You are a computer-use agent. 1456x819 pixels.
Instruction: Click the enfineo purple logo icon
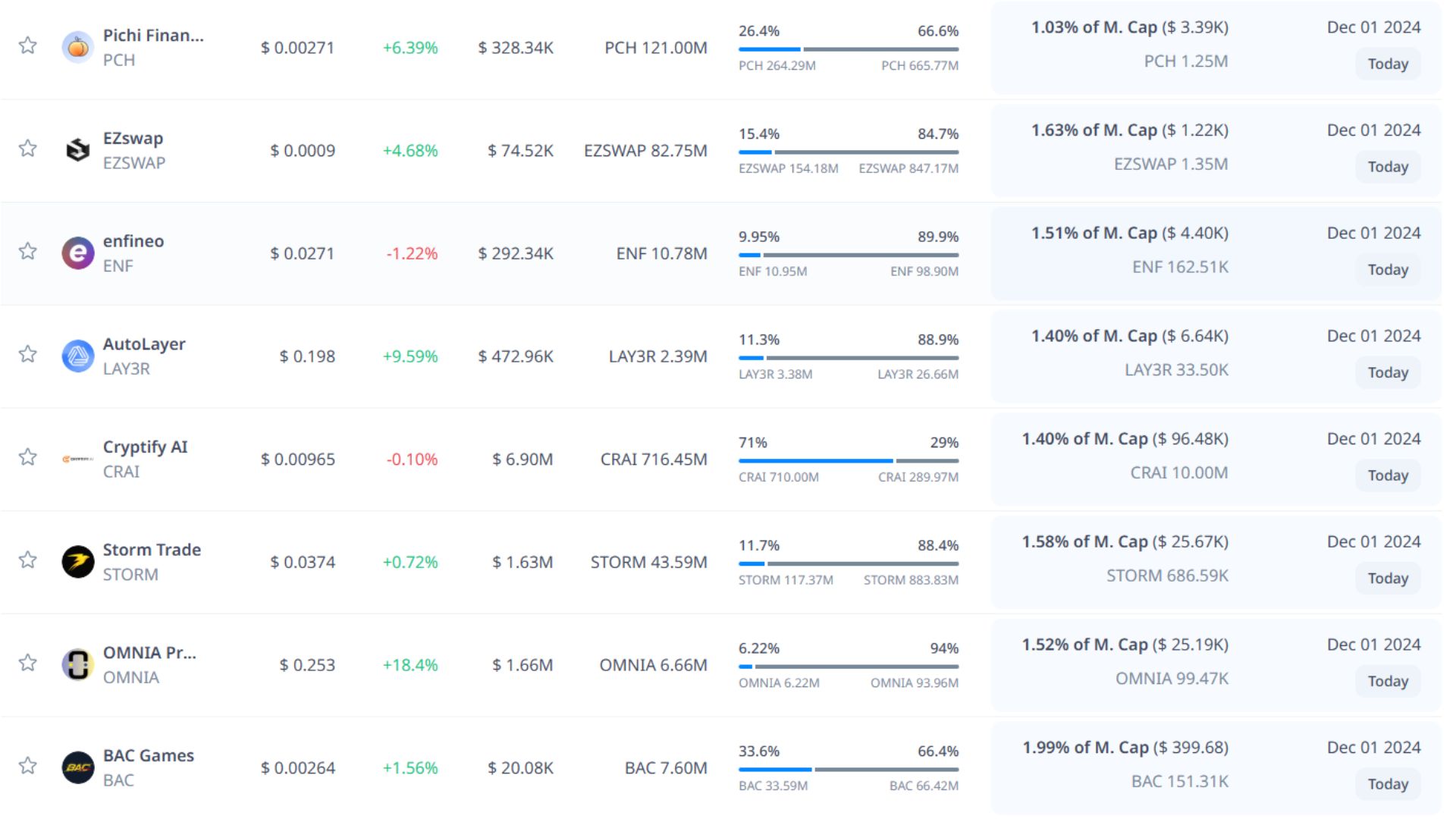tap(77, 253)
